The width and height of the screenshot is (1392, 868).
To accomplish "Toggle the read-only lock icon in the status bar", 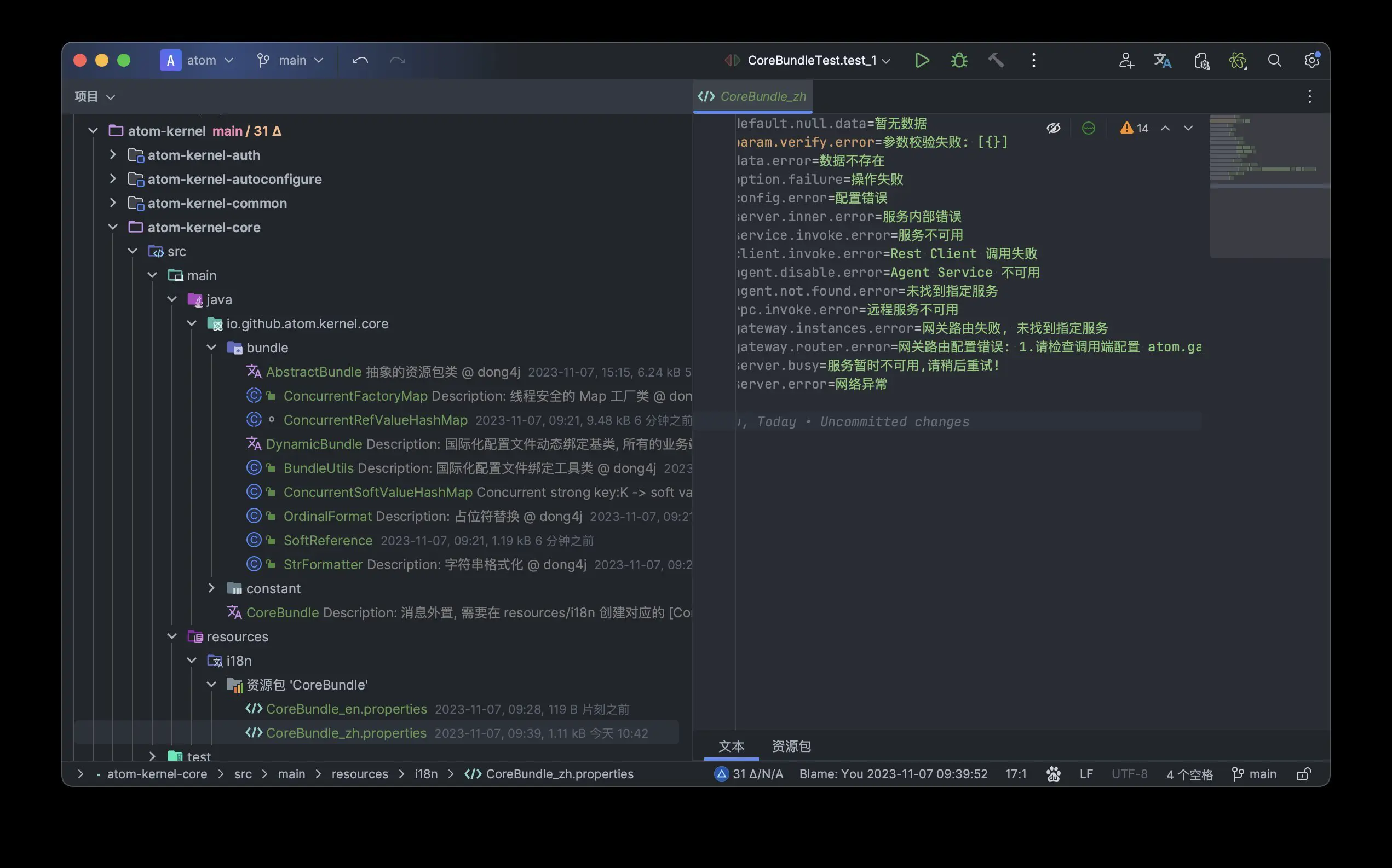I will tap(1303, 774).
